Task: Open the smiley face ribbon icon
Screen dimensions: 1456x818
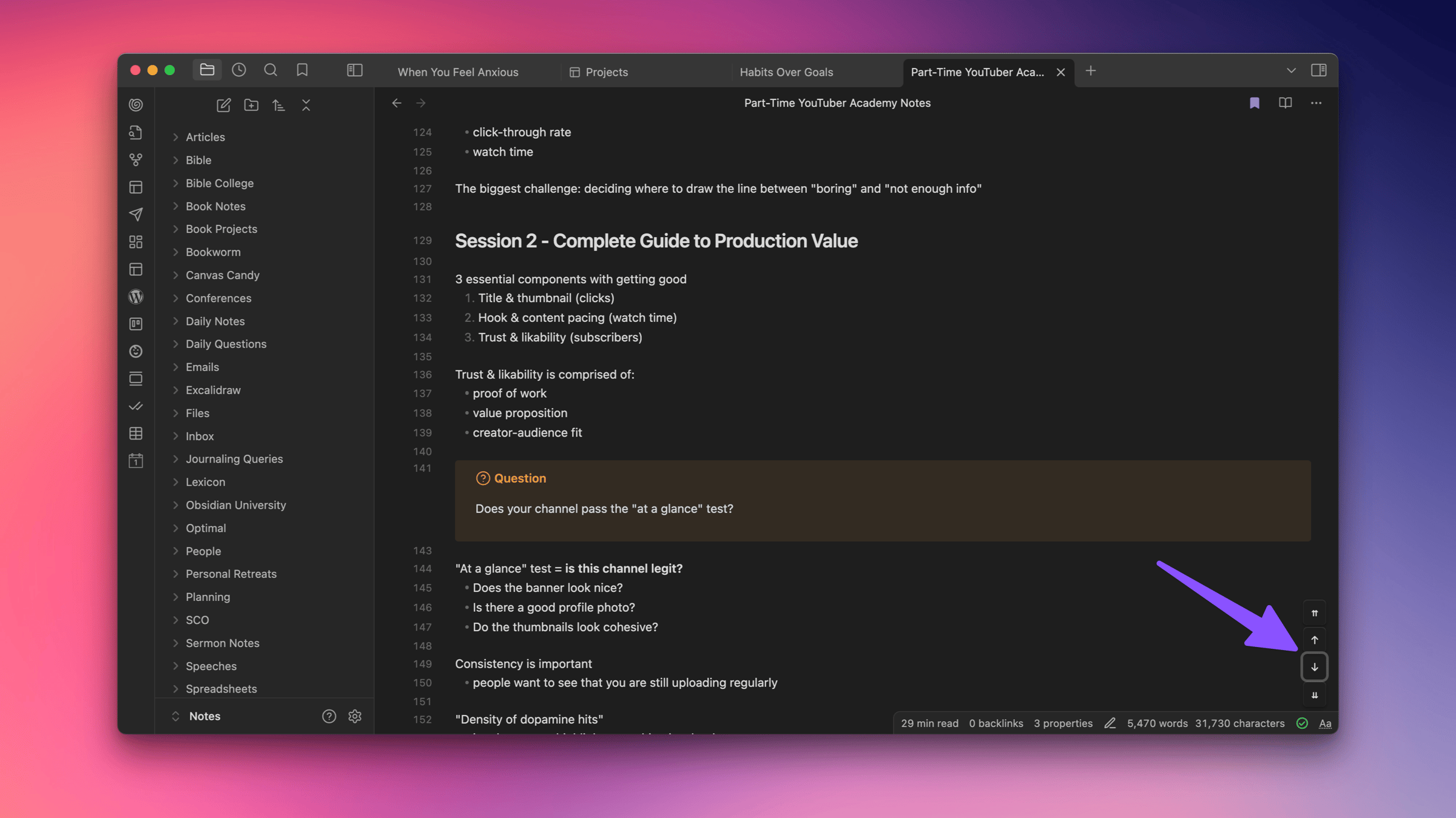Action: click(136, 351)
